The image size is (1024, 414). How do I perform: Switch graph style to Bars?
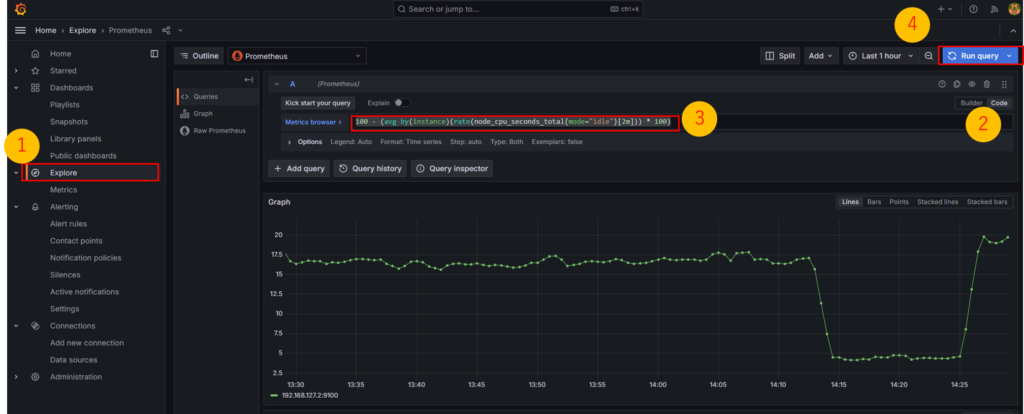pos(874,202)
